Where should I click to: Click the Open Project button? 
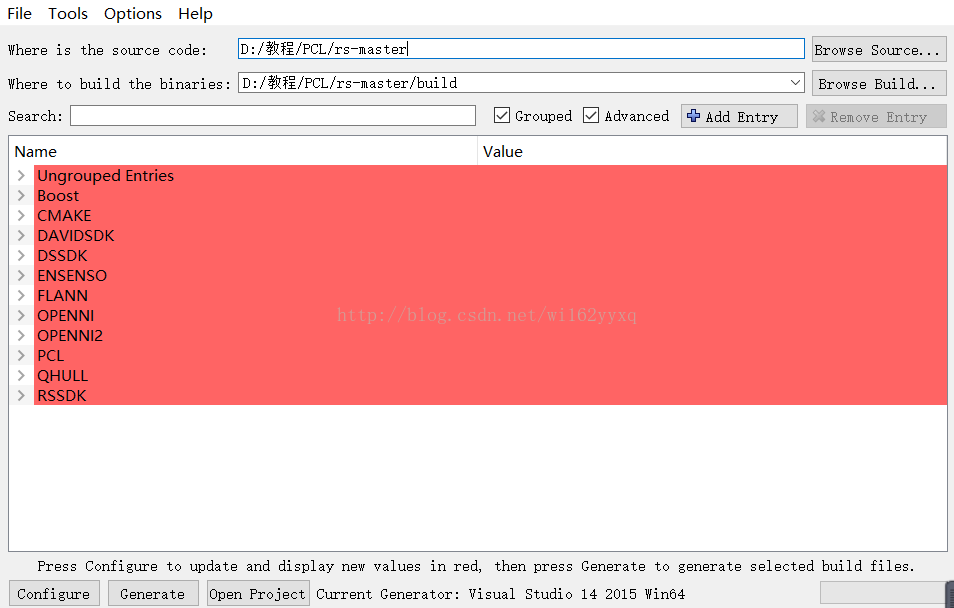[x=258, y=593]
